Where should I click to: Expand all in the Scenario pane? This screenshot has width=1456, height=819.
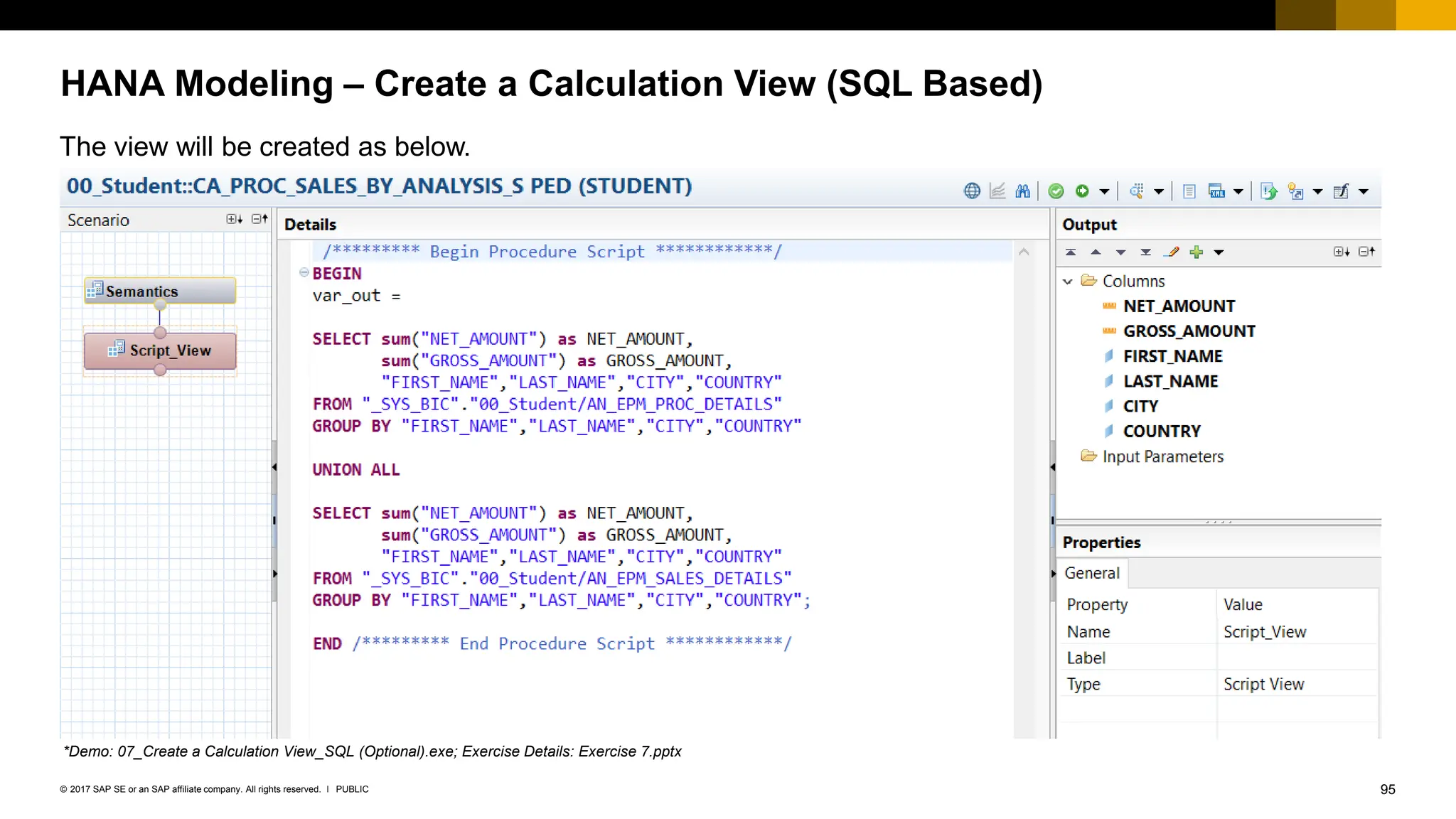pos(235,219)
